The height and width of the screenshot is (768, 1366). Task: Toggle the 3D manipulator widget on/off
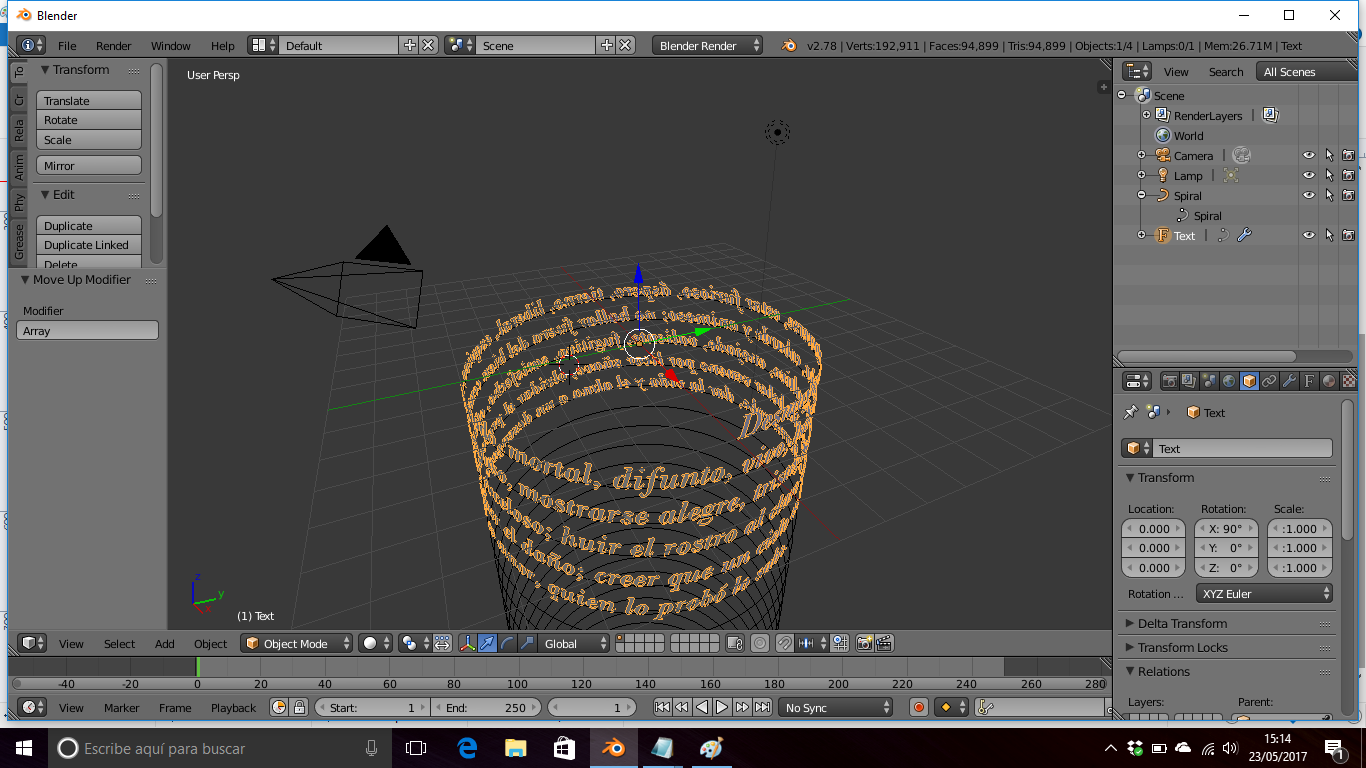(467, 643)
